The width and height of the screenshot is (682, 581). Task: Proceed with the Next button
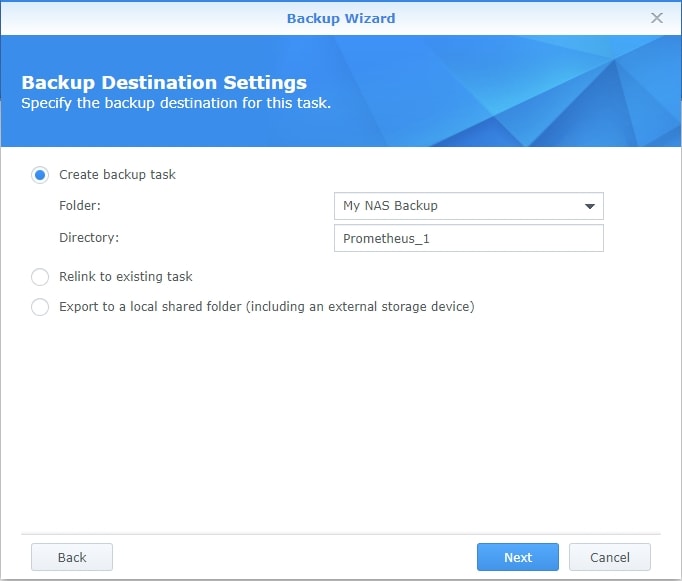click(518, 557)
